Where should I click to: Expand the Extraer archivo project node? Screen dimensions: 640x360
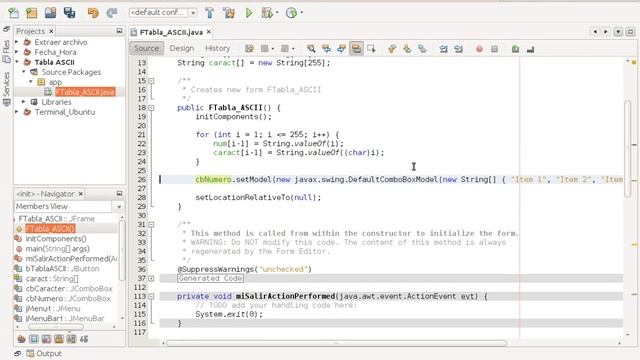[x=17, y=42]
